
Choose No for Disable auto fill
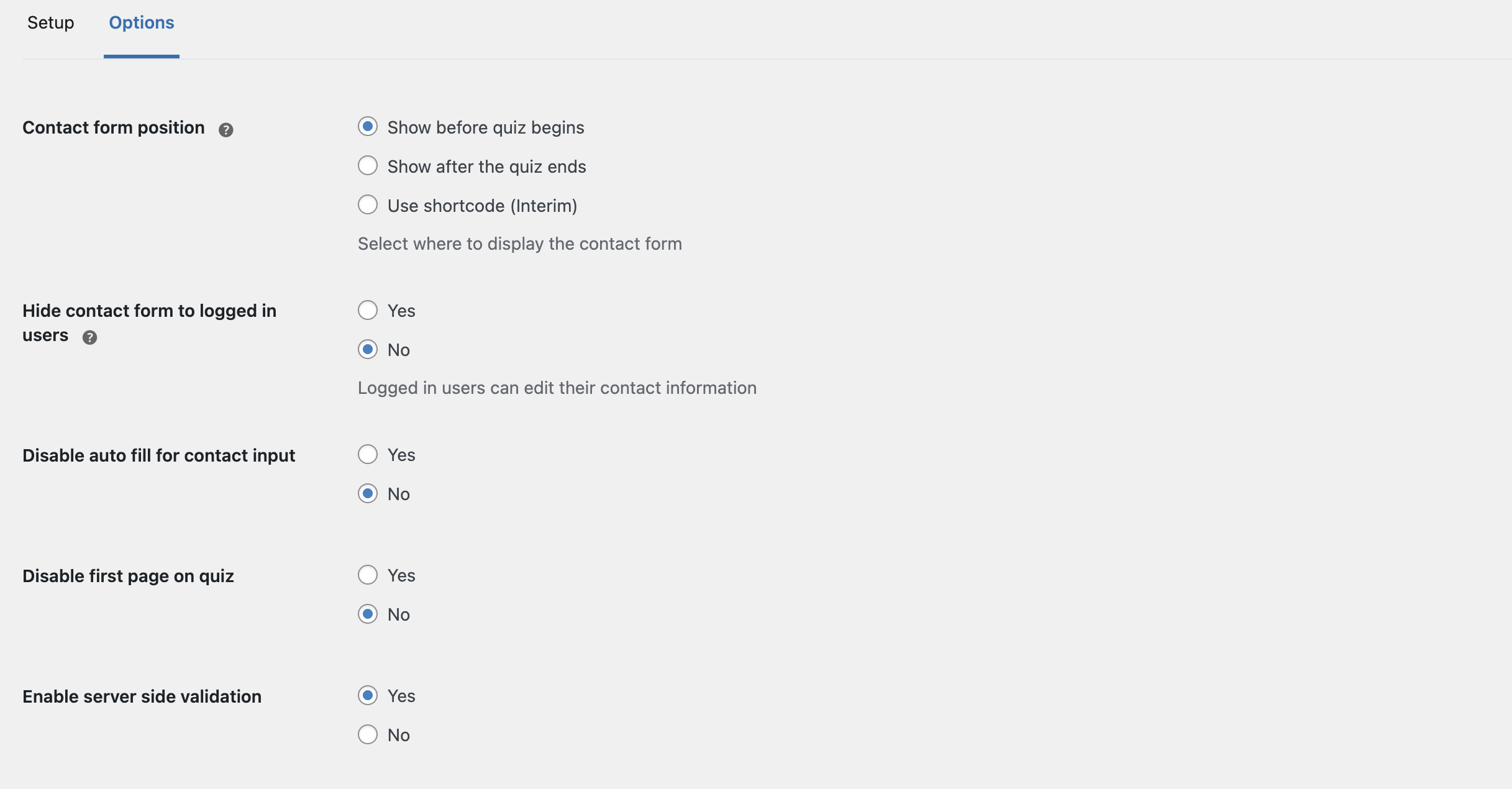click(x=368, y=493)
